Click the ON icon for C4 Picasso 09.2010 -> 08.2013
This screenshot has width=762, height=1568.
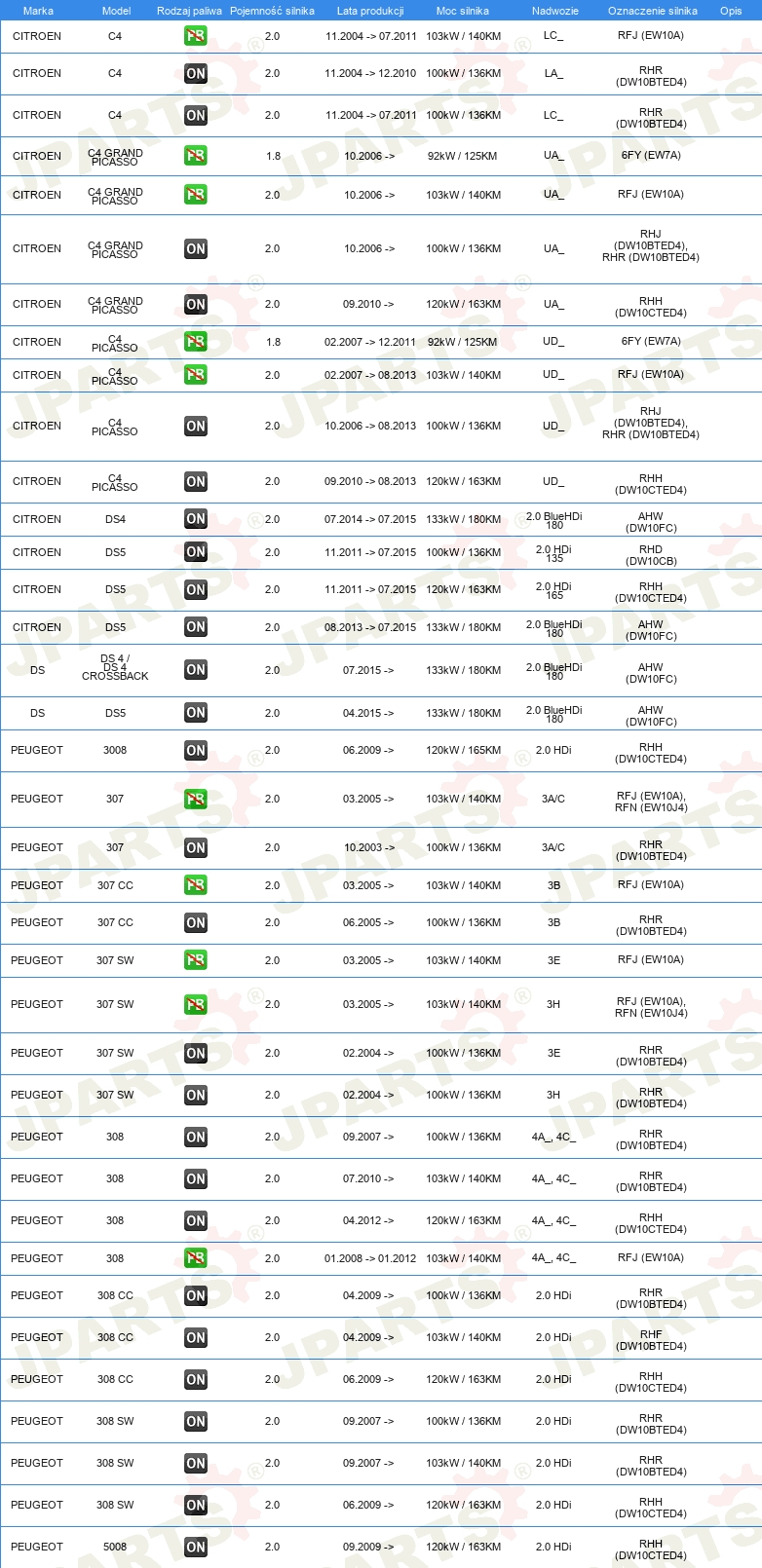click(196, 481)
